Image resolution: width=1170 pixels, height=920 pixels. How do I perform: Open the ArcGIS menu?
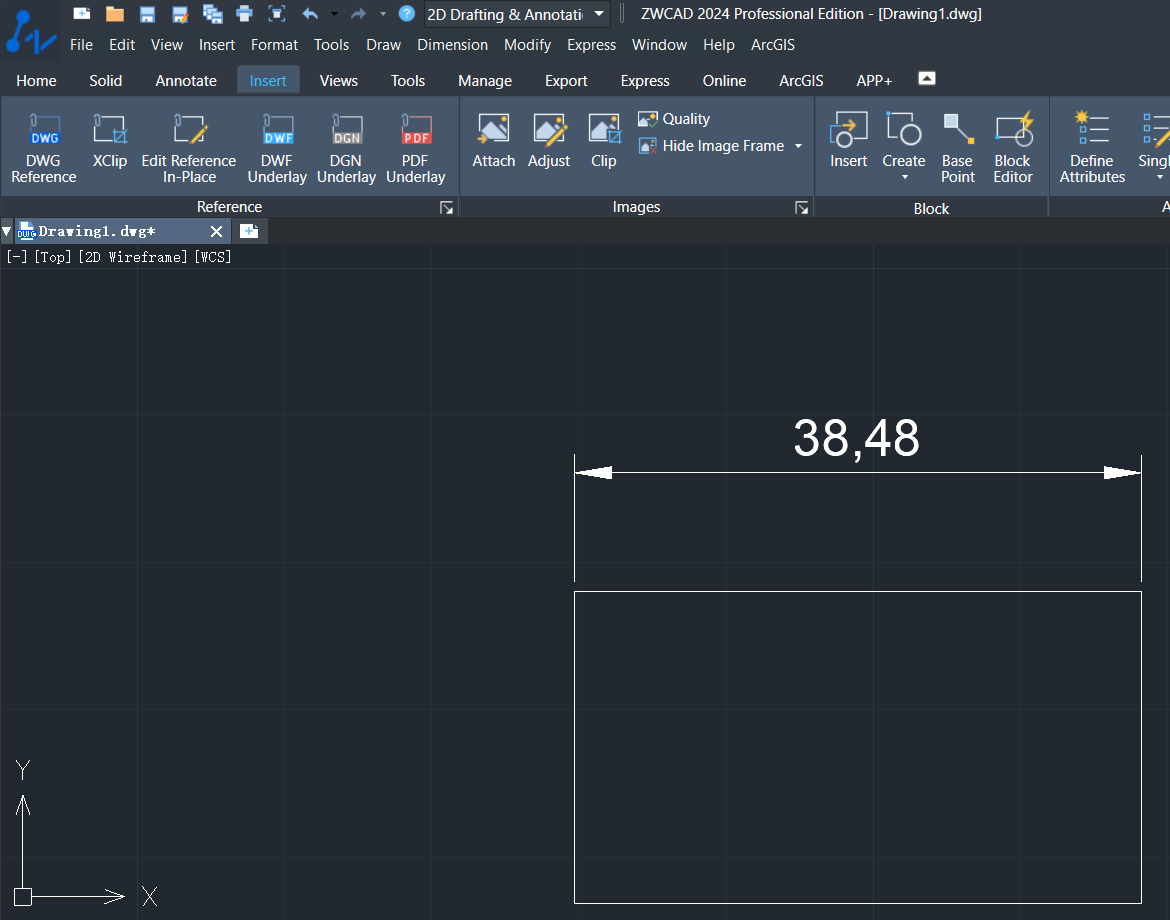[x=772, y=45]
